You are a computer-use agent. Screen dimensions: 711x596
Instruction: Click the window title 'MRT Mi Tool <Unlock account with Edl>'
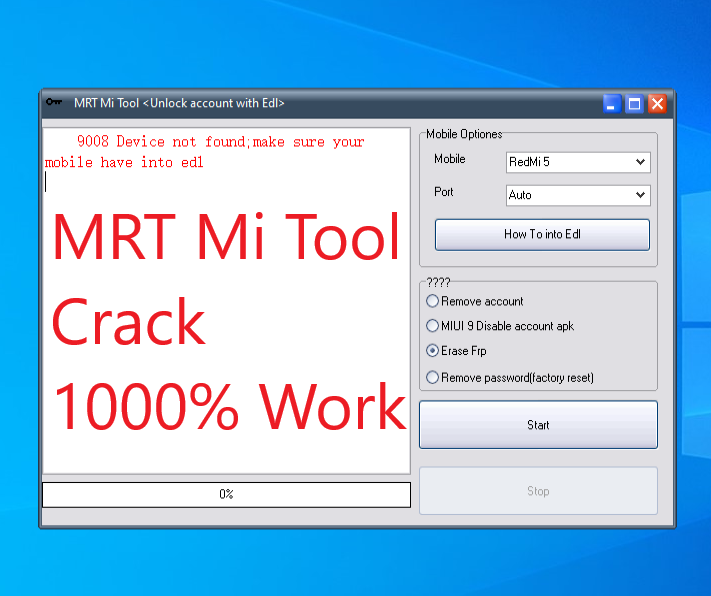click(x=179, y=103)
